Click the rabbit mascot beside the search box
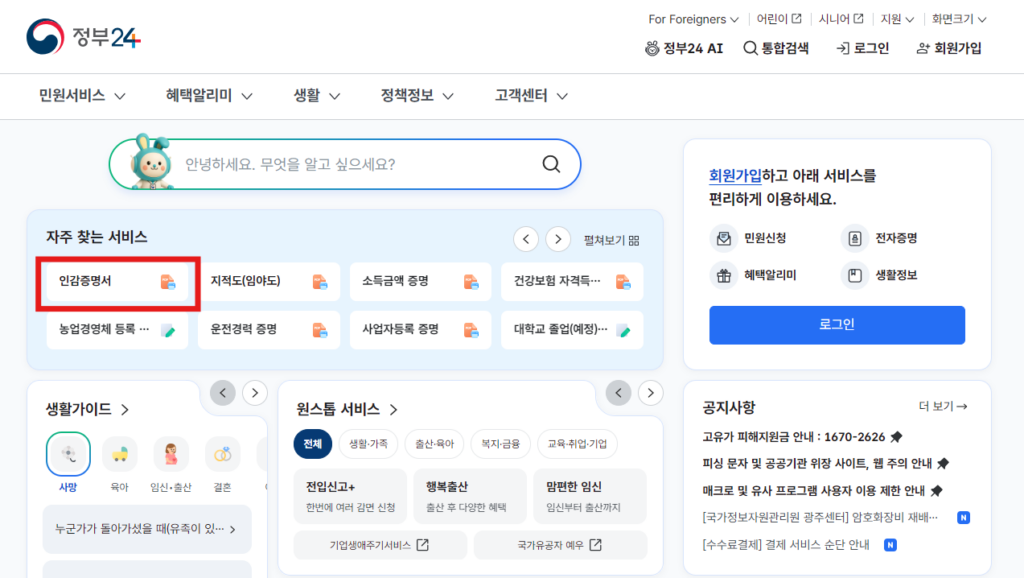The height and width of the screenshot is (578, 1024). click(151, 163)
